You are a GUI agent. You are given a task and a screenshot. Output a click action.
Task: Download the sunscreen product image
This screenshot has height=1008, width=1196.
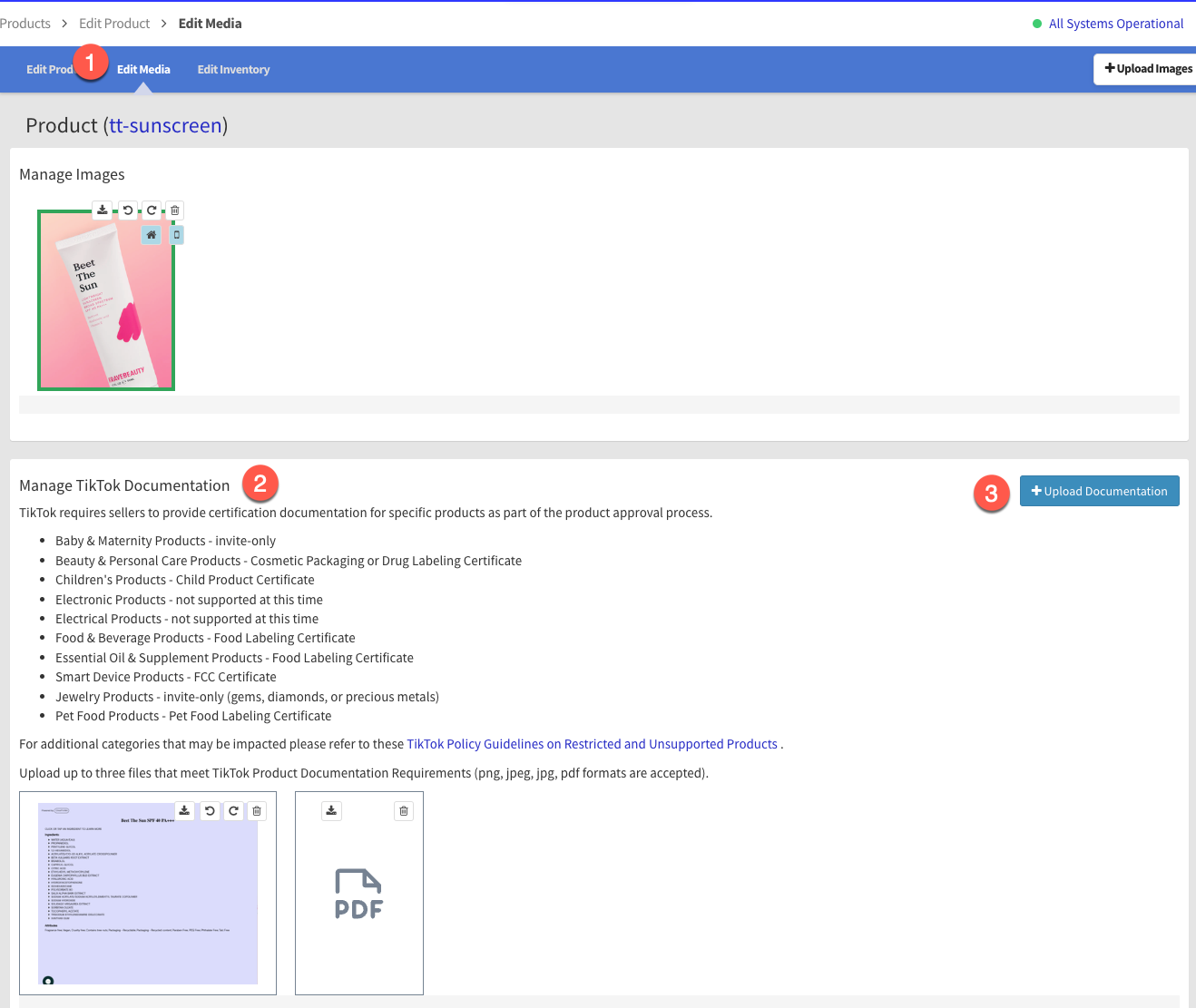[x=103, y=210]
